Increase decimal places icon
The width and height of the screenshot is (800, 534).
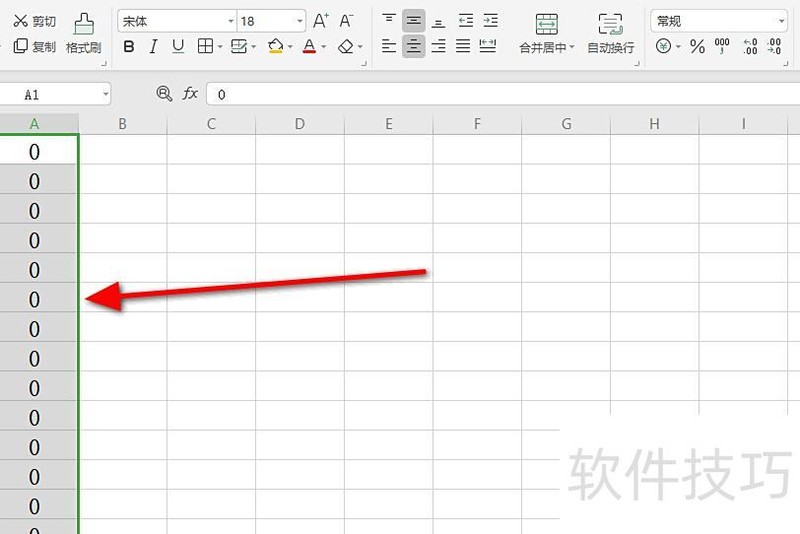(x=750, y=46)
